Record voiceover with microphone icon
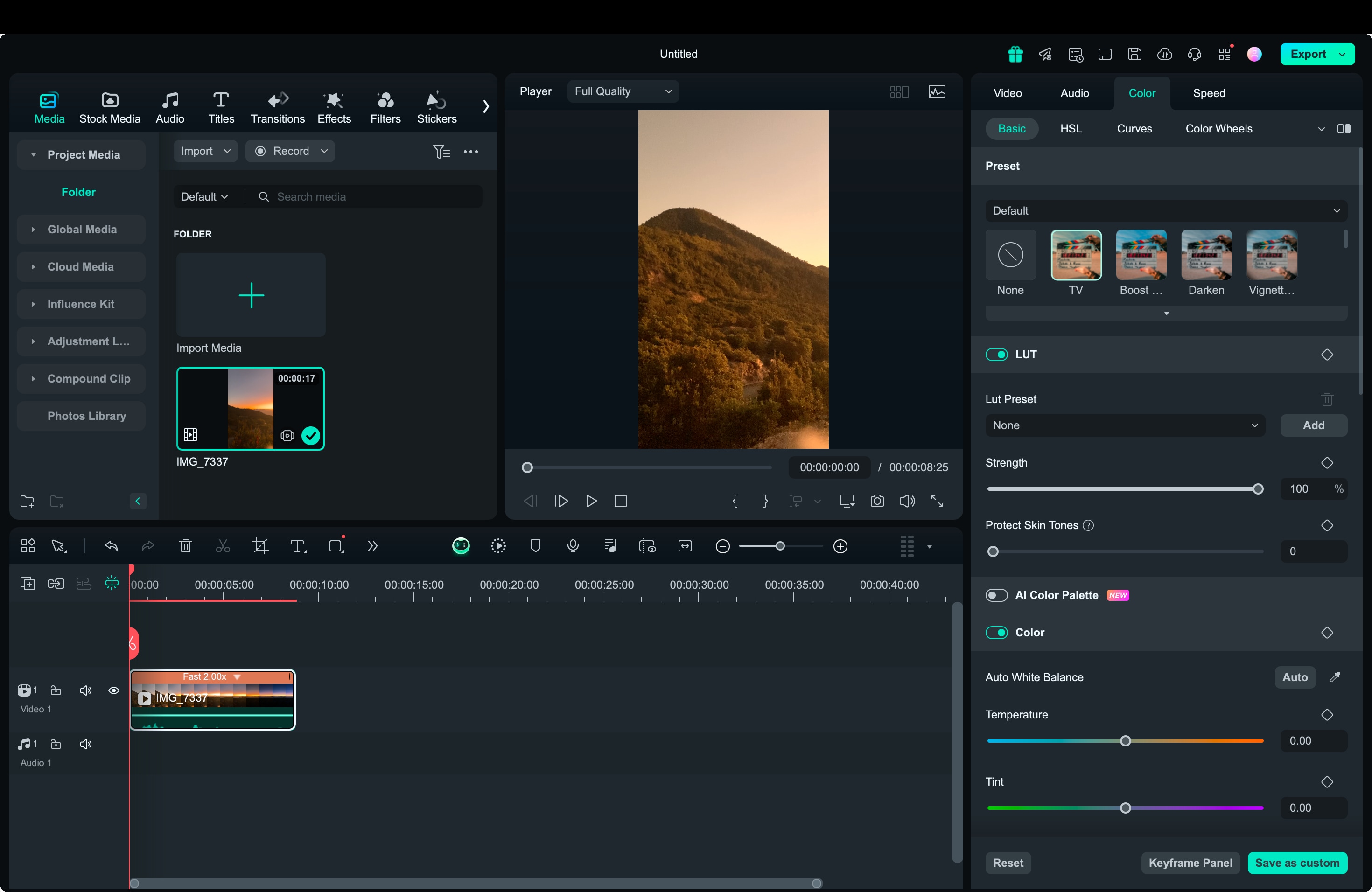Image resolution: width=1372 pixels, height=892 pixels. (573, 546)
